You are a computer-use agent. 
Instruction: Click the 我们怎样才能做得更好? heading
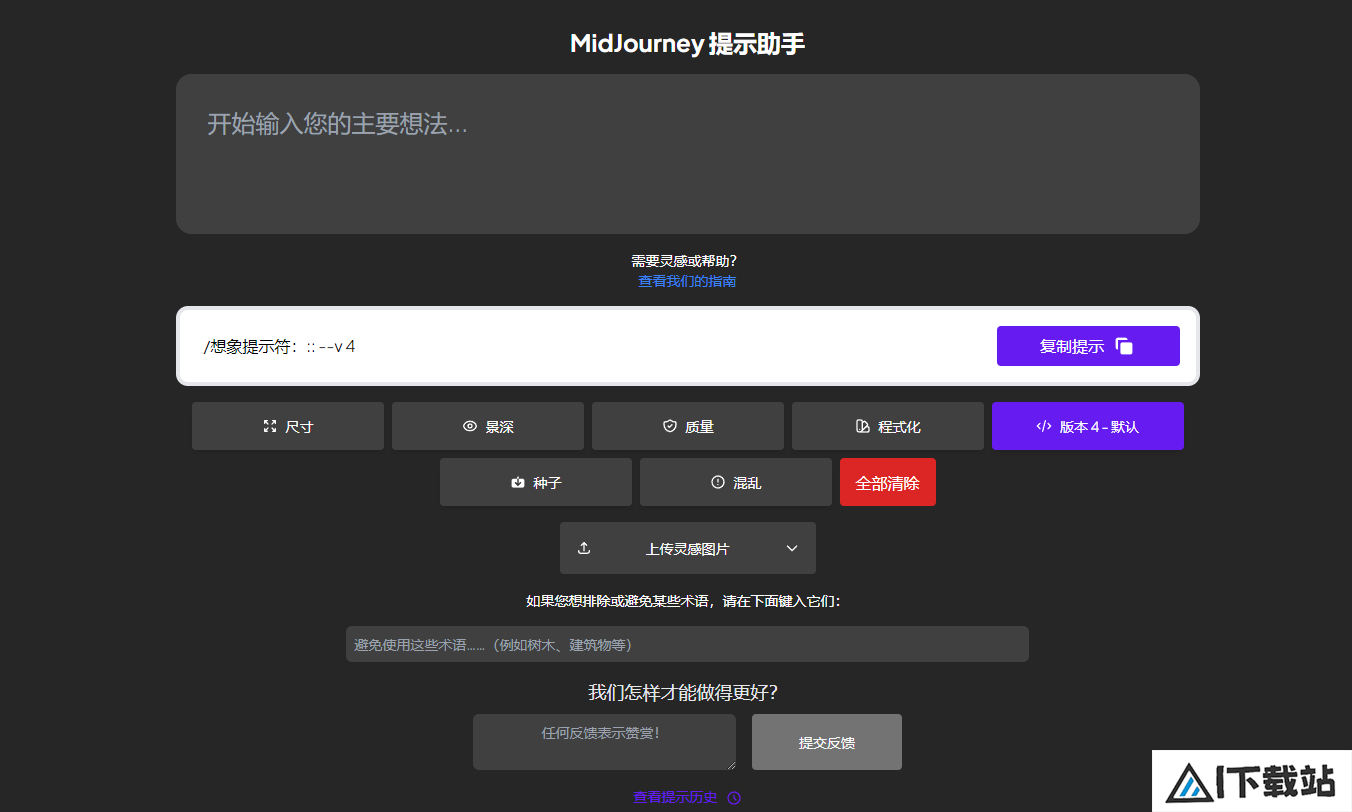coord(683,692)
